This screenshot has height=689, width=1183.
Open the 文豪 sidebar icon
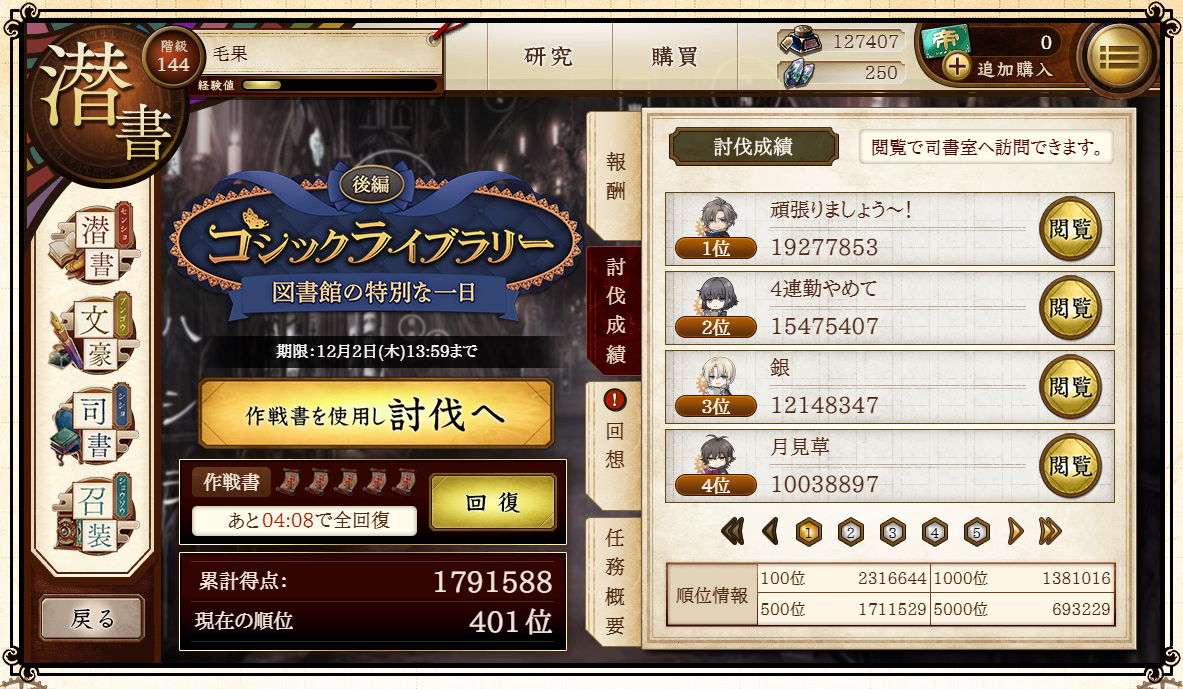tap(94, 334)
